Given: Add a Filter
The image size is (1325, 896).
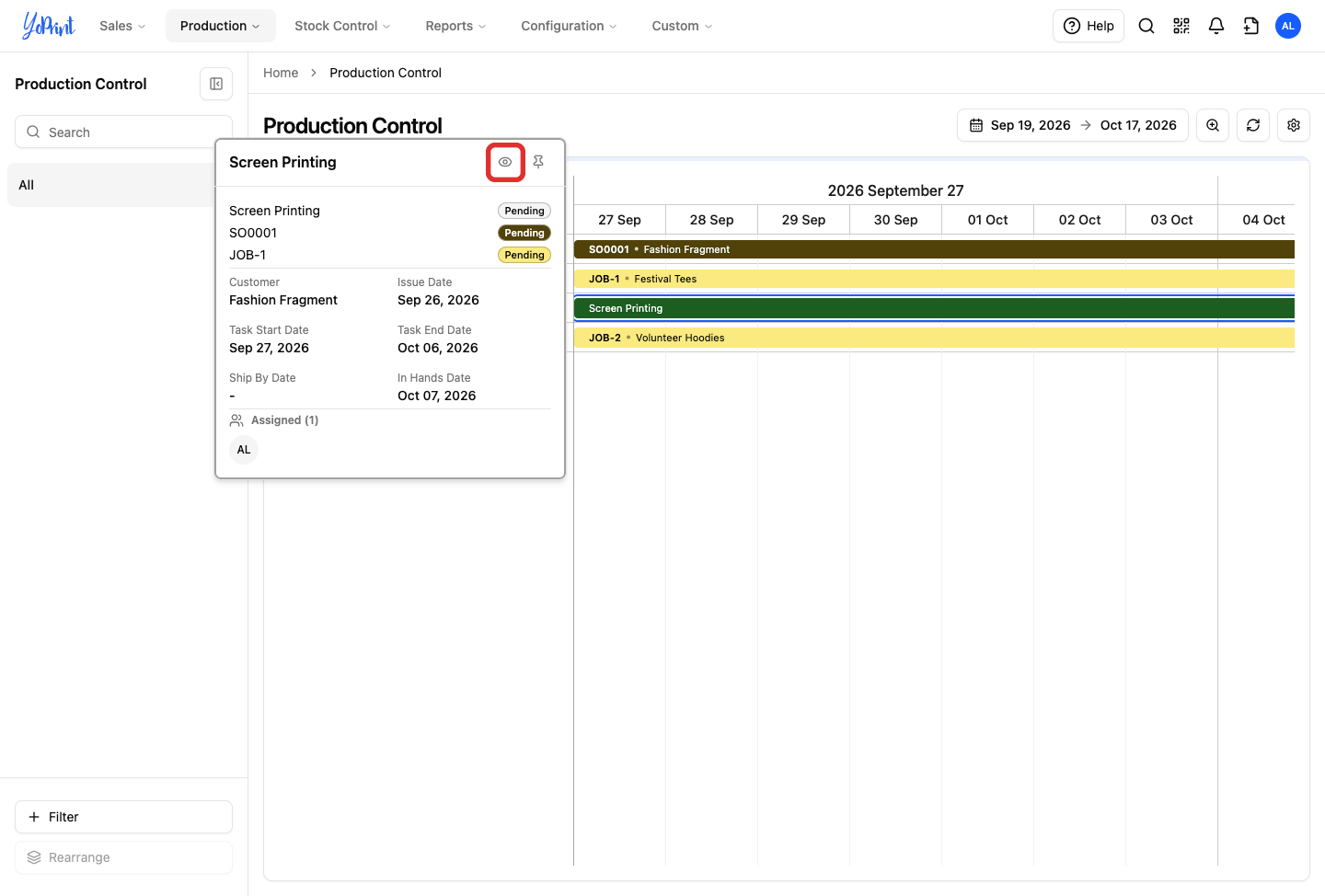Looking at the screenshot, I should [123, 817].
